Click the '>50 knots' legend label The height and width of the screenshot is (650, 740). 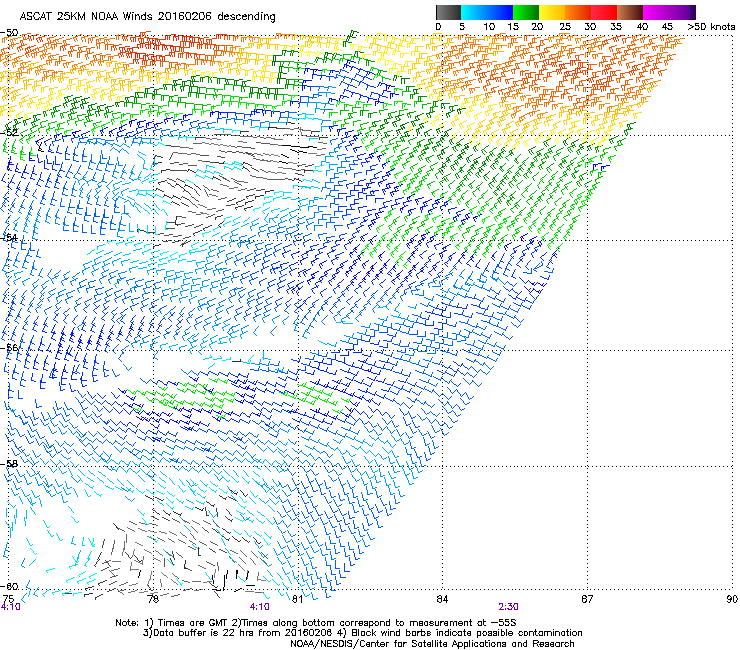pos(711,27)
